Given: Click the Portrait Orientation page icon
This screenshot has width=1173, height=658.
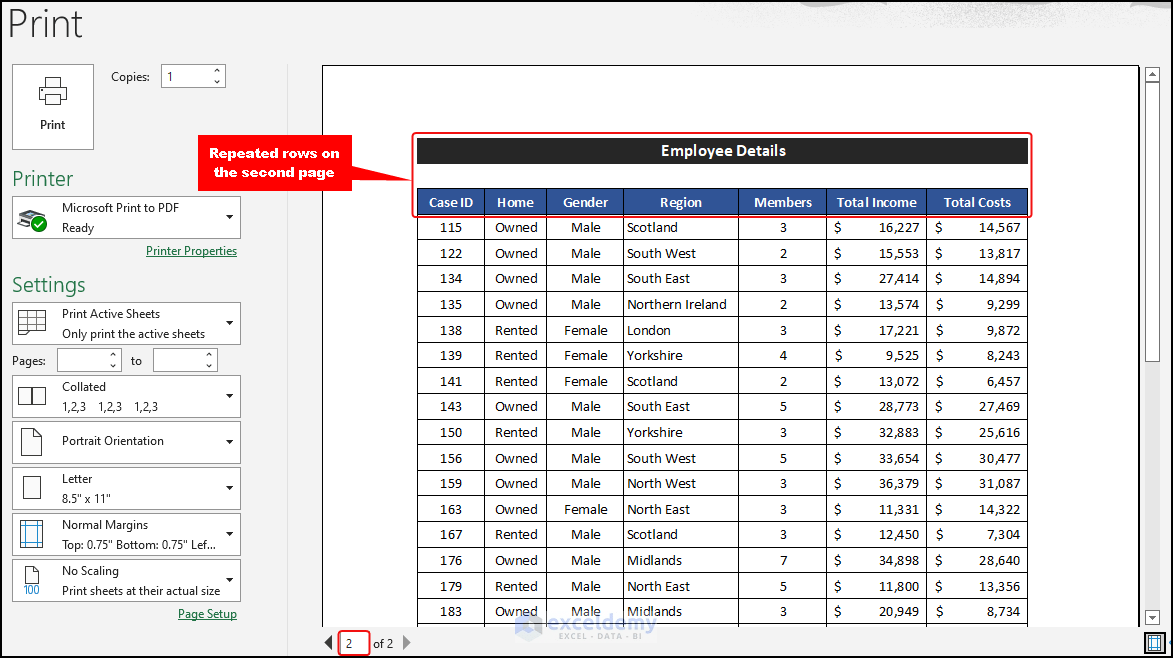Looking at the screenshot, I should point(32,442).
